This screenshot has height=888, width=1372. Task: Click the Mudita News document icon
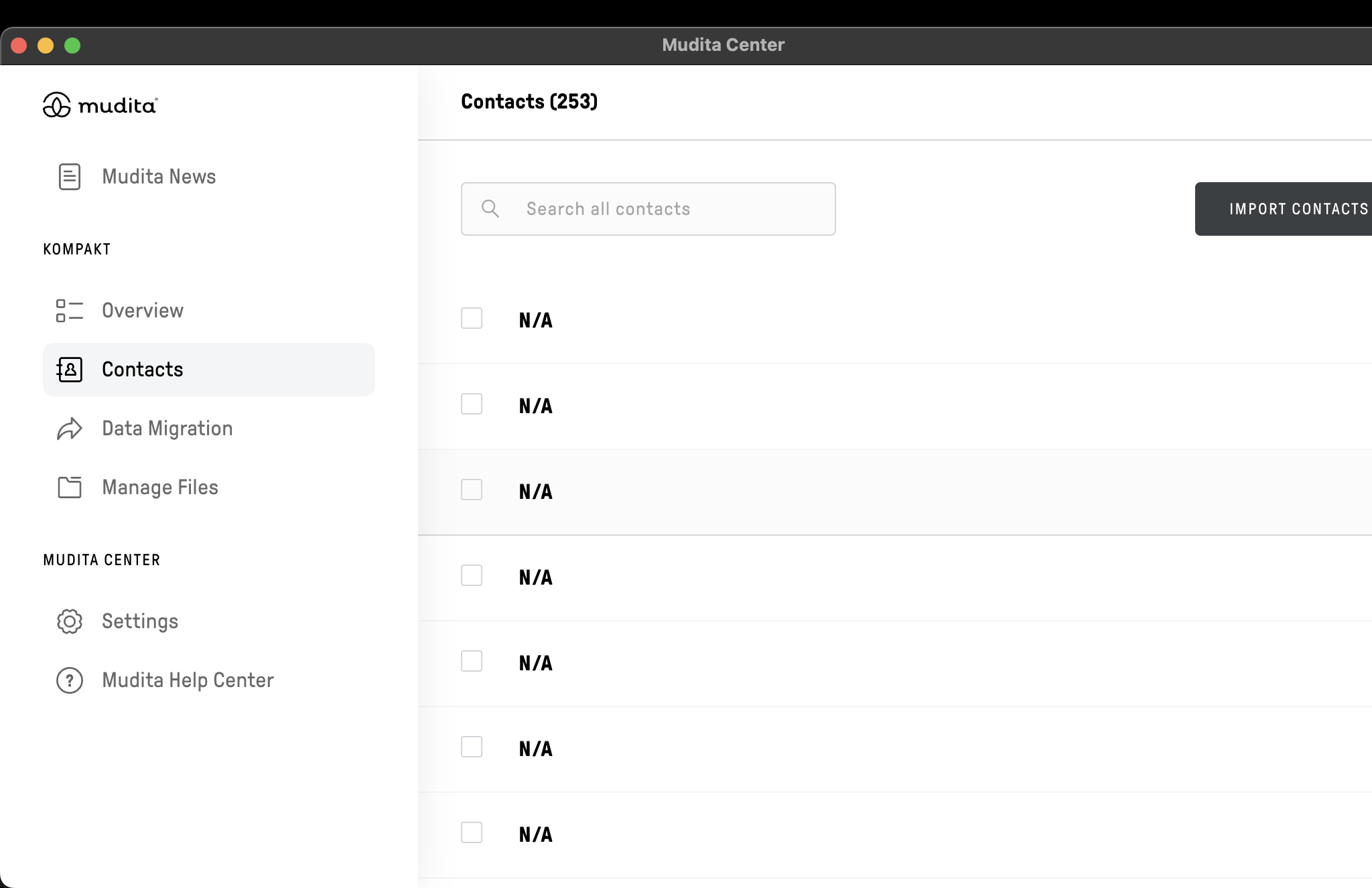pos(70,177)
